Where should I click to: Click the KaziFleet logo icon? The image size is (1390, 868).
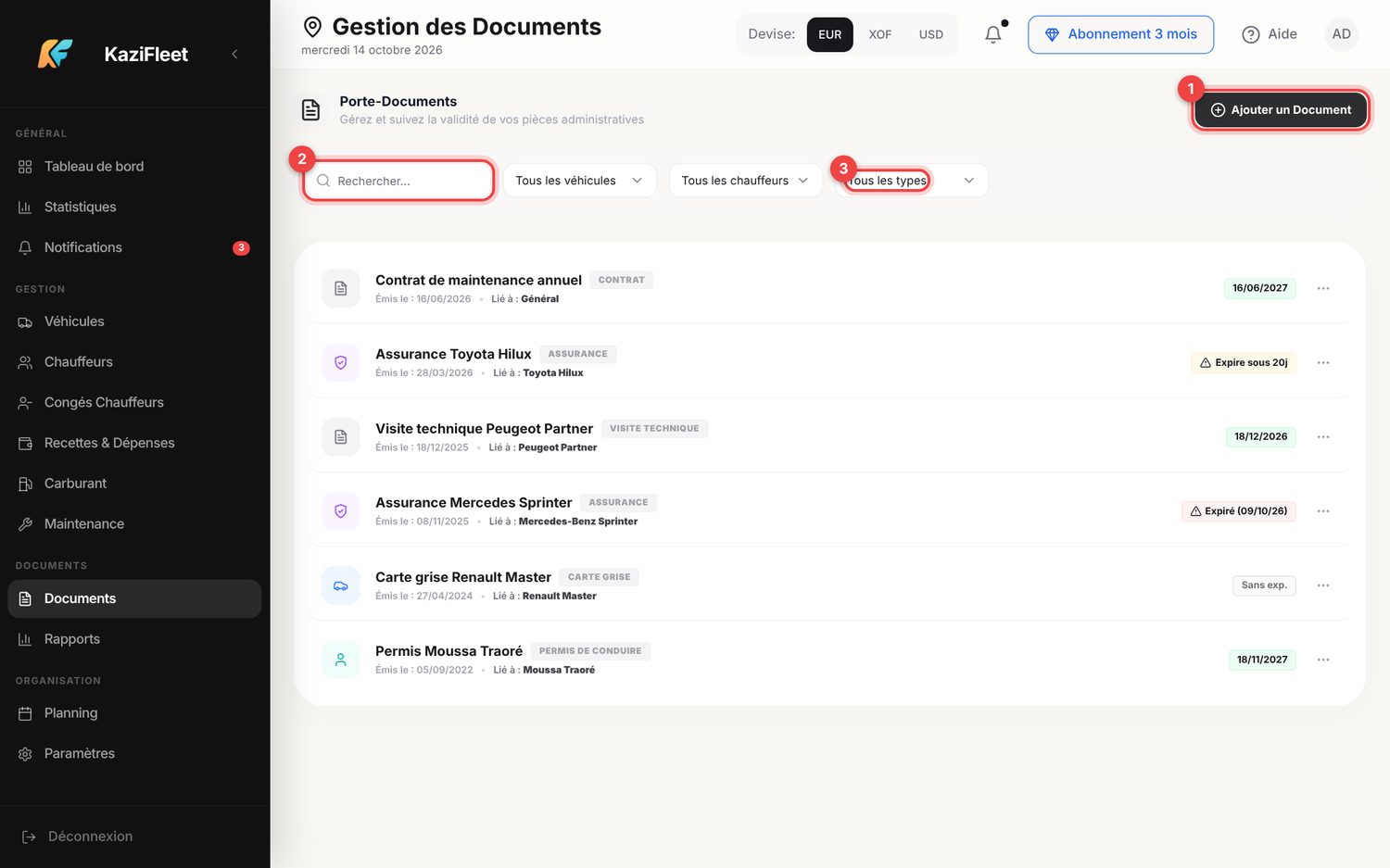click(55, 54)
